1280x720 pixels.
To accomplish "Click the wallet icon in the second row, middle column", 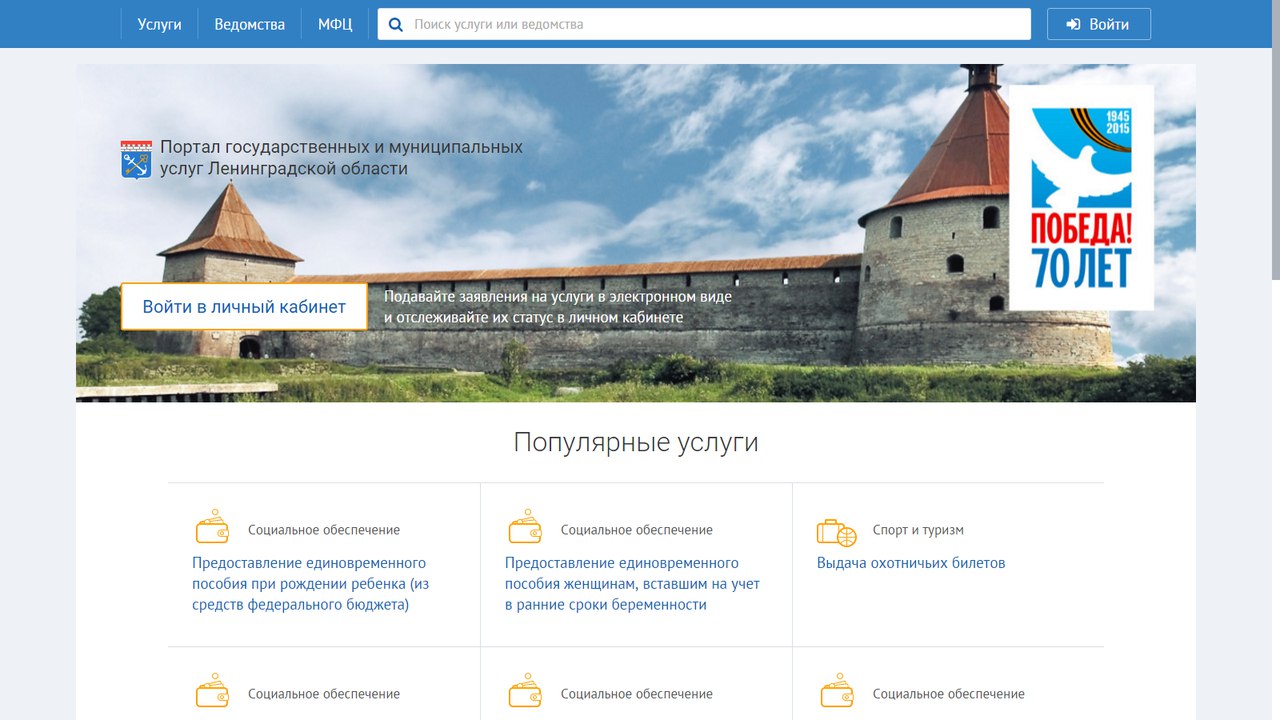I will [525, 692].
